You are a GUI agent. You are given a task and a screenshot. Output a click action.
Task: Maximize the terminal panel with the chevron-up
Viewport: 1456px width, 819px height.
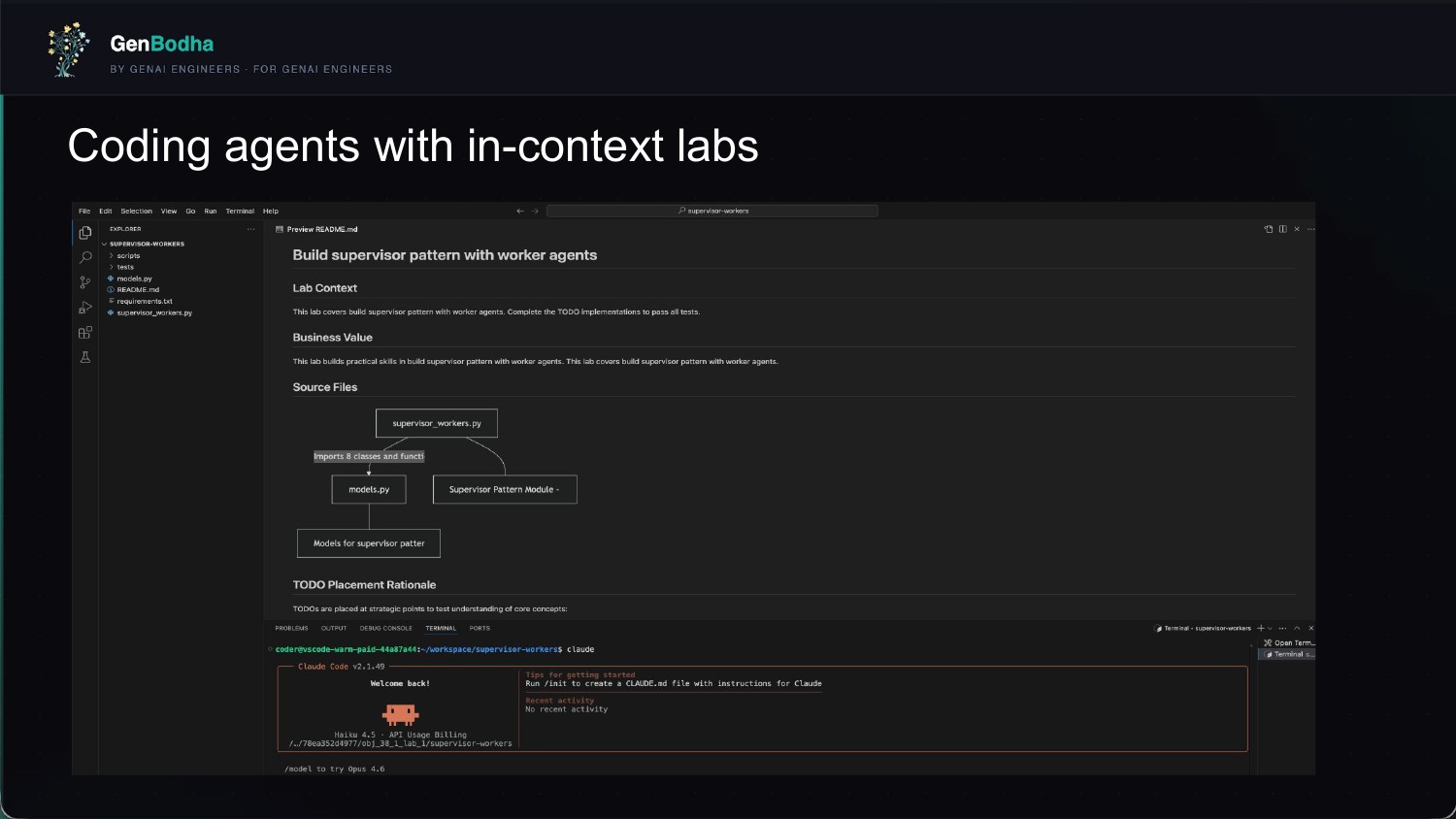(x=1297, y=628)
